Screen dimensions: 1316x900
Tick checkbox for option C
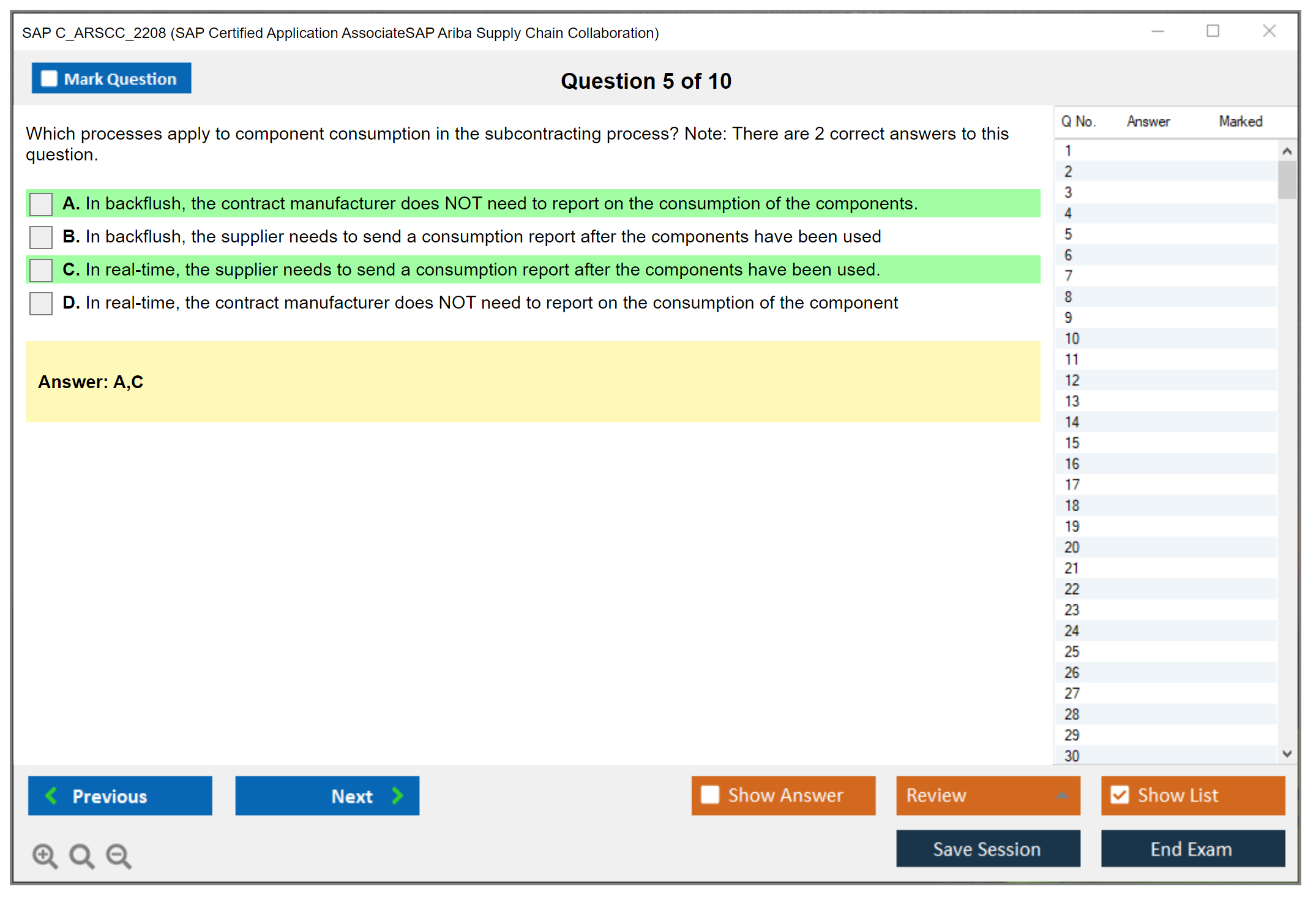41,270
